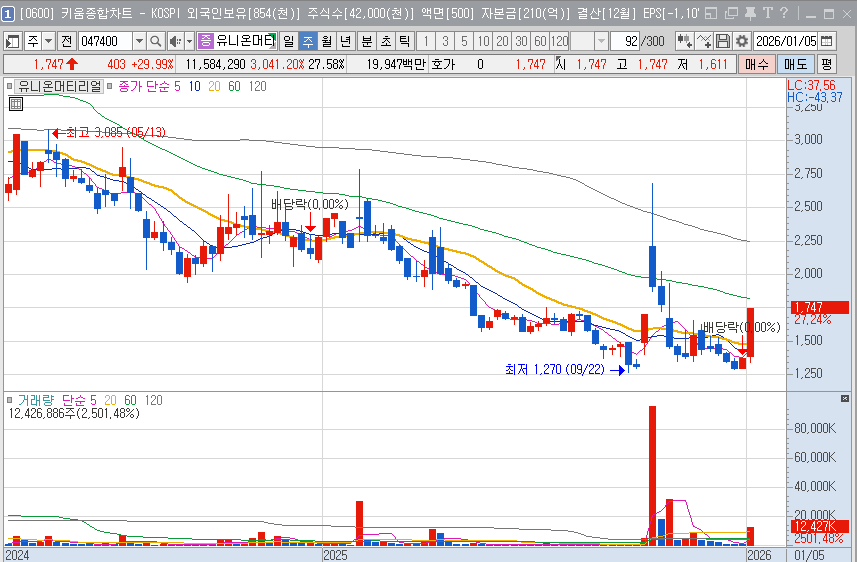Click the T font size icon
This screenshot has width=857, height=562.
(768, 13)
